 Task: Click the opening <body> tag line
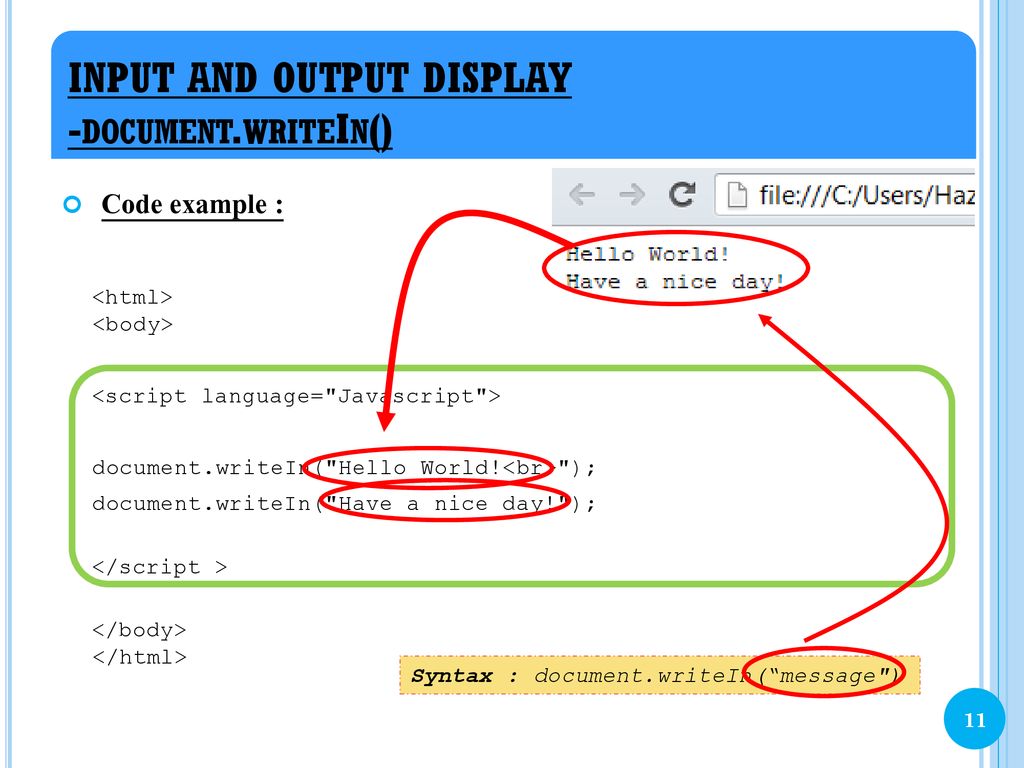pyautogui.click(x=132, y=325)
